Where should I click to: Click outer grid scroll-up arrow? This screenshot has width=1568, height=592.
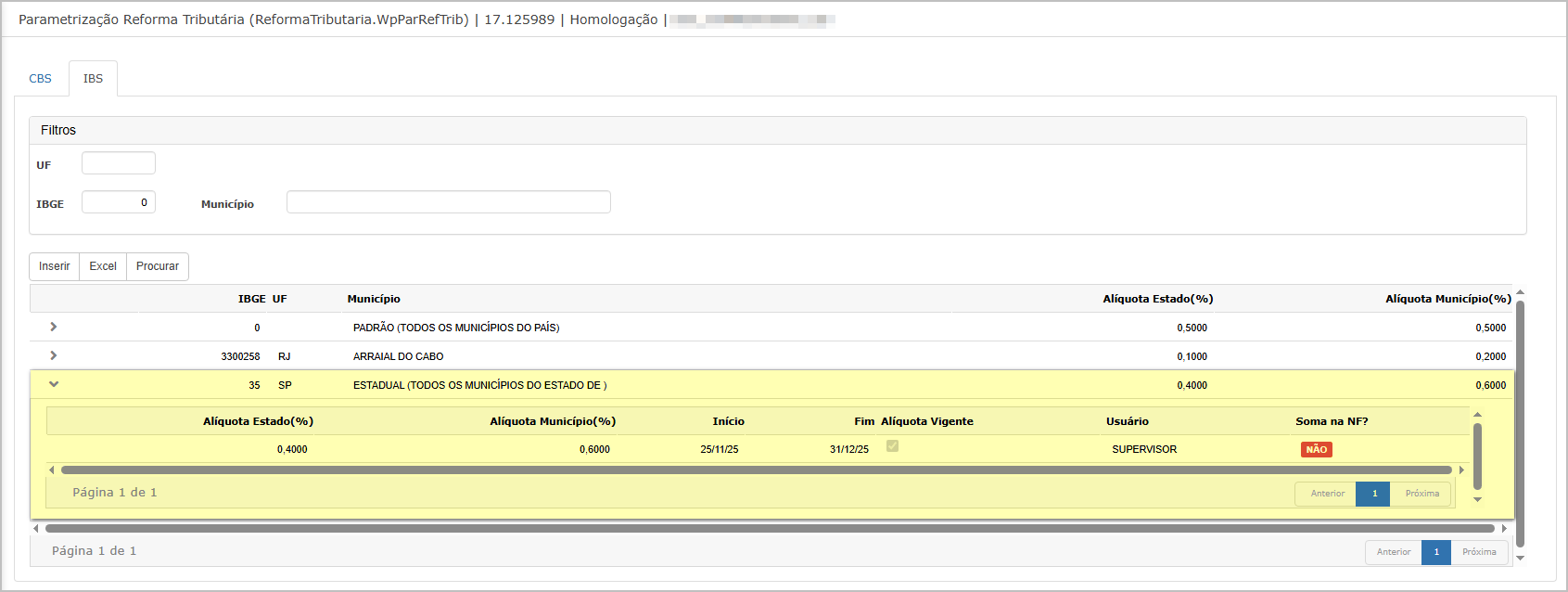tap(1520, 293)
